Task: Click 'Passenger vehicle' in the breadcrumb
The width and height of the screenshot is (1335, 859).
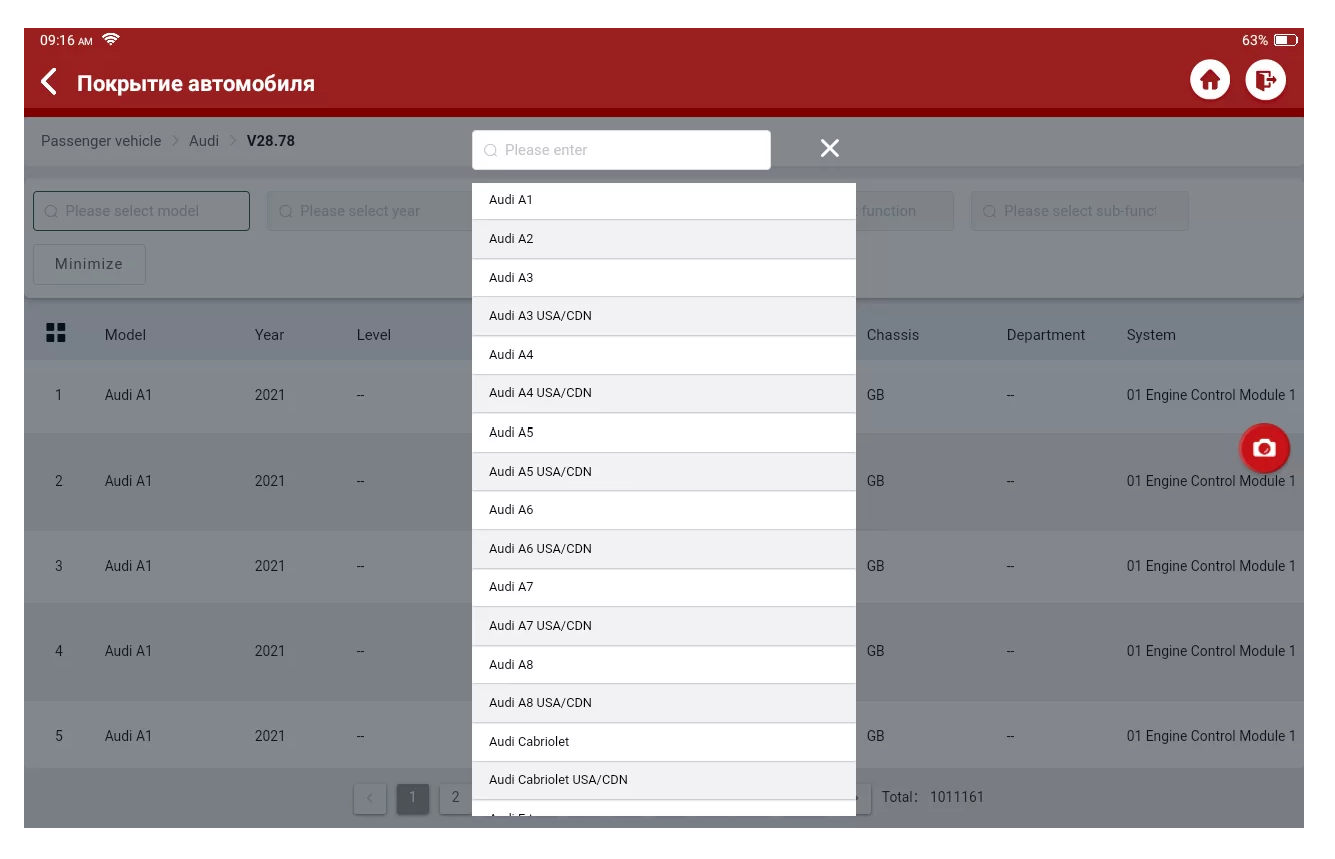Action: (x=101, y=141)
